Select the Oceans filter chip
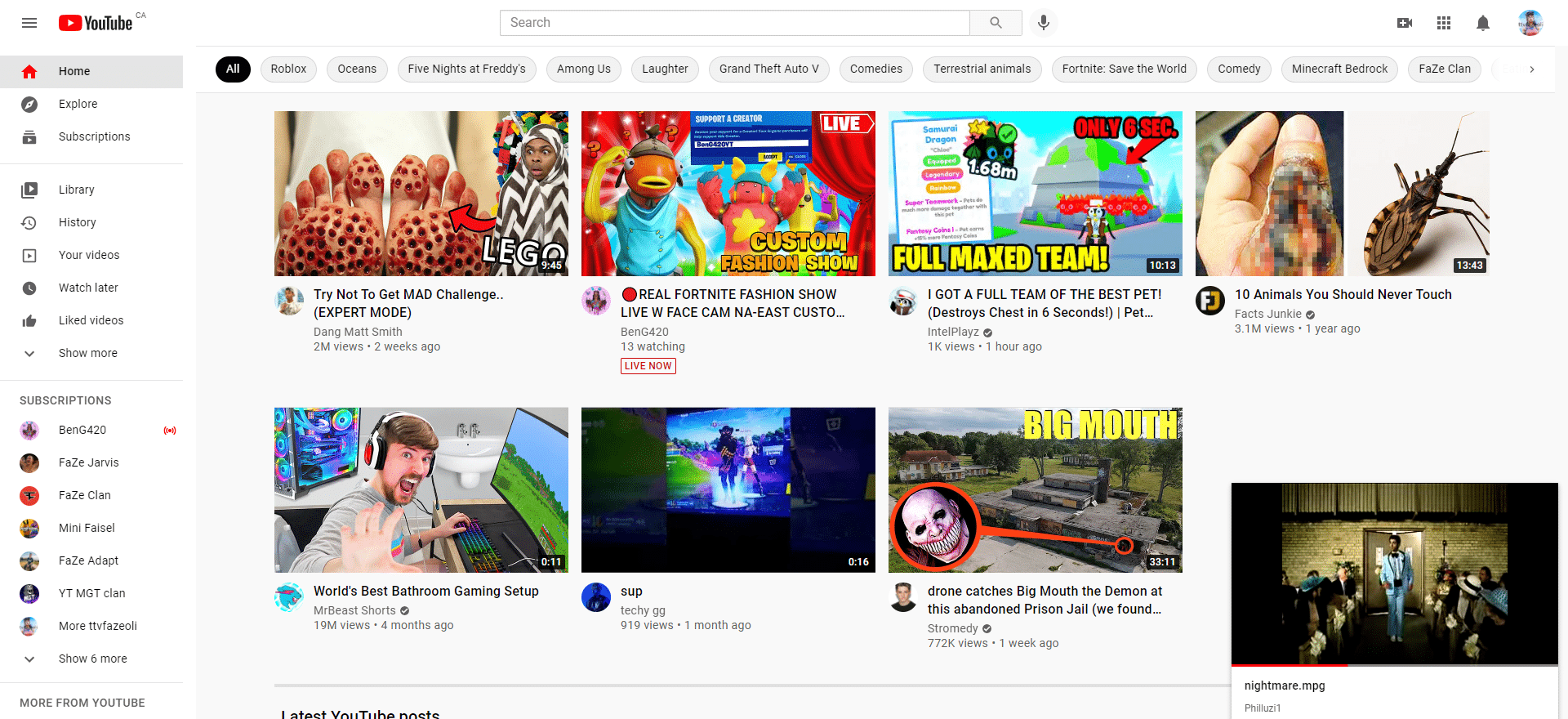 pos(357,69)
